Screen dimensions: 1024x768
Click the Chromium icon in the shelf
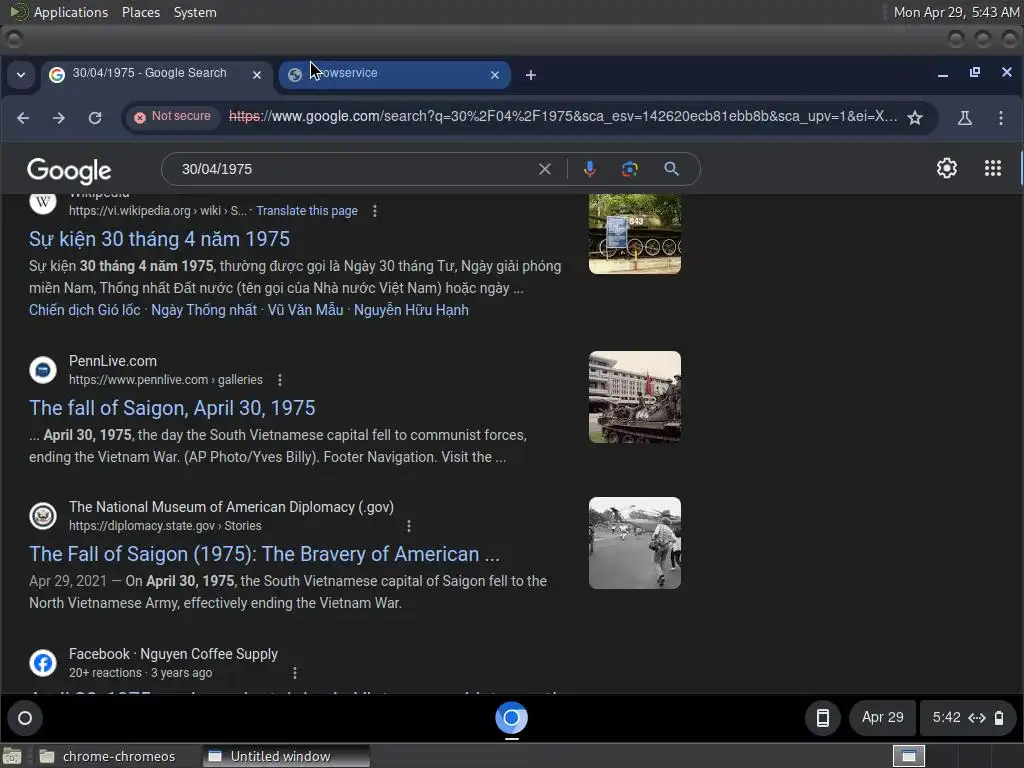511,718
